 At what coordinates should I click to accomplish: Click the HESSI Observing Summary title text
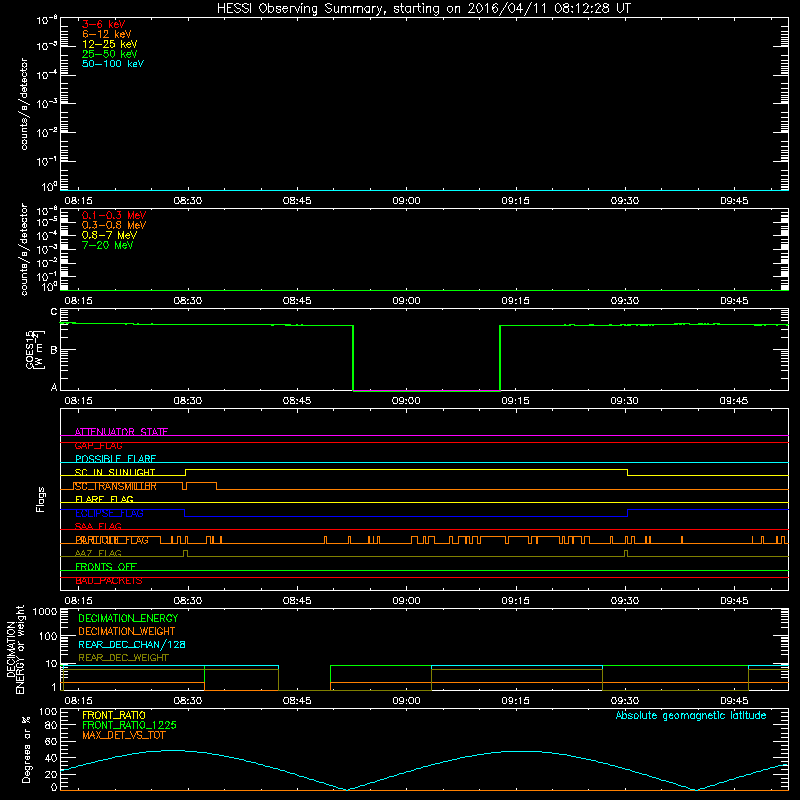(x=424, y=9)
